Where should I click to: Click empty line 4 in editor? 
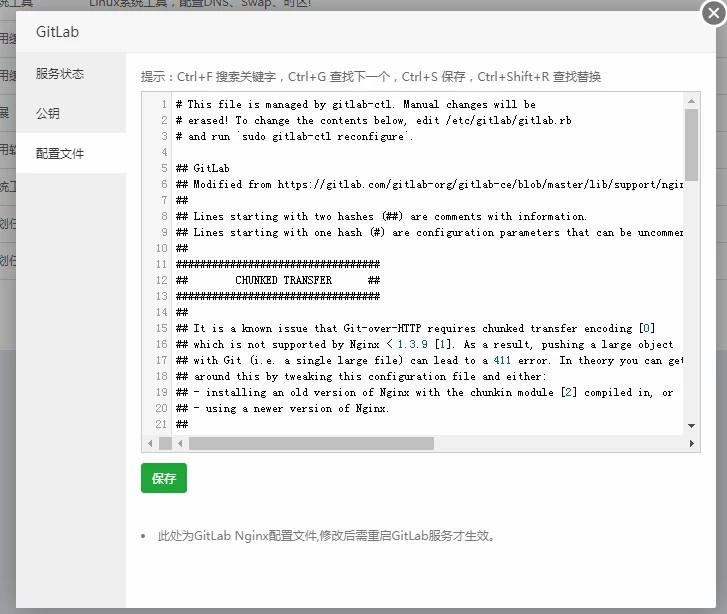pos(429,153)
